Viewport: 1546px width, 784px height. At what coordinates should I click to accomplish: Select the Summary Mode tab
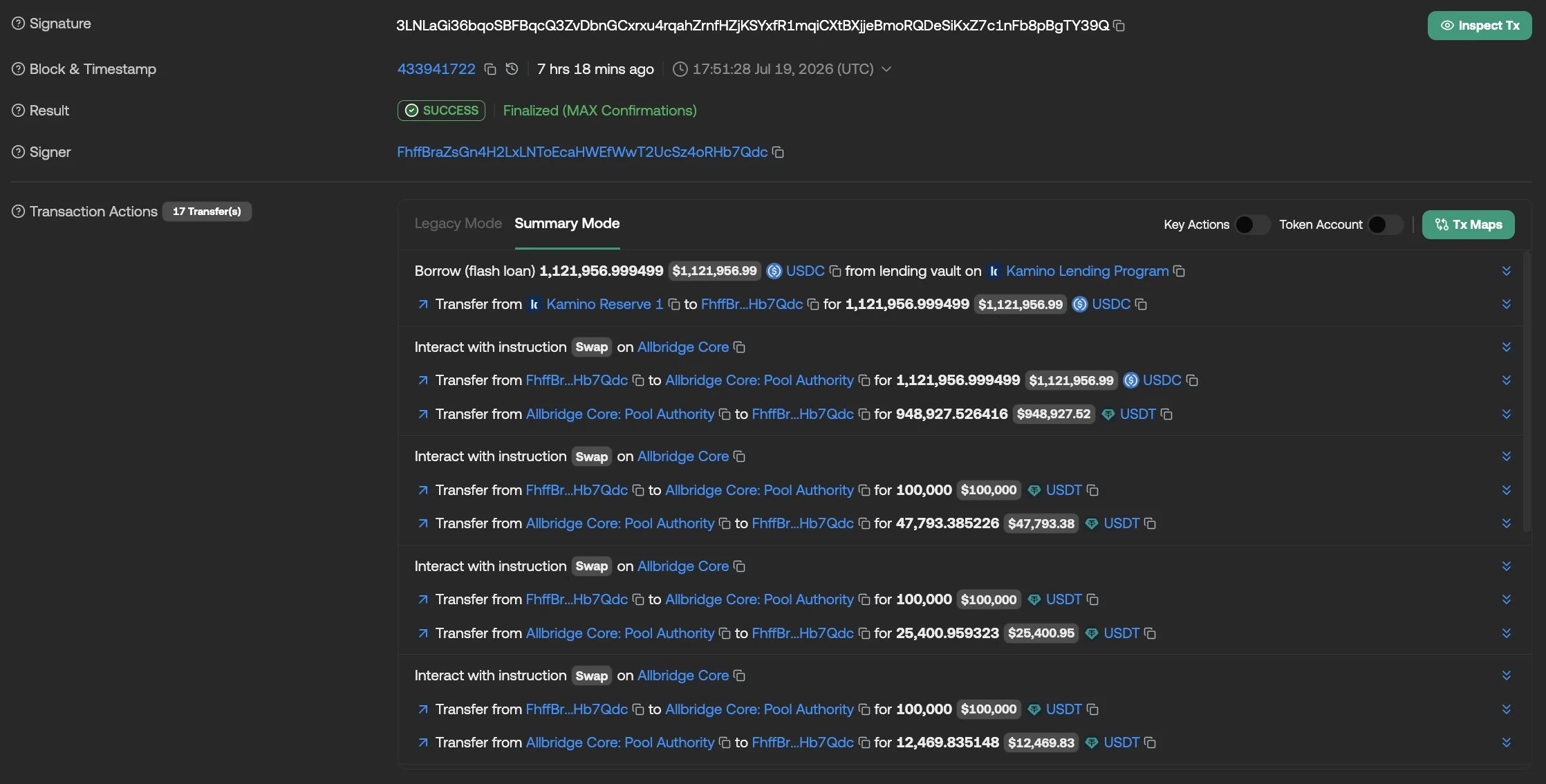pos(567,223)
